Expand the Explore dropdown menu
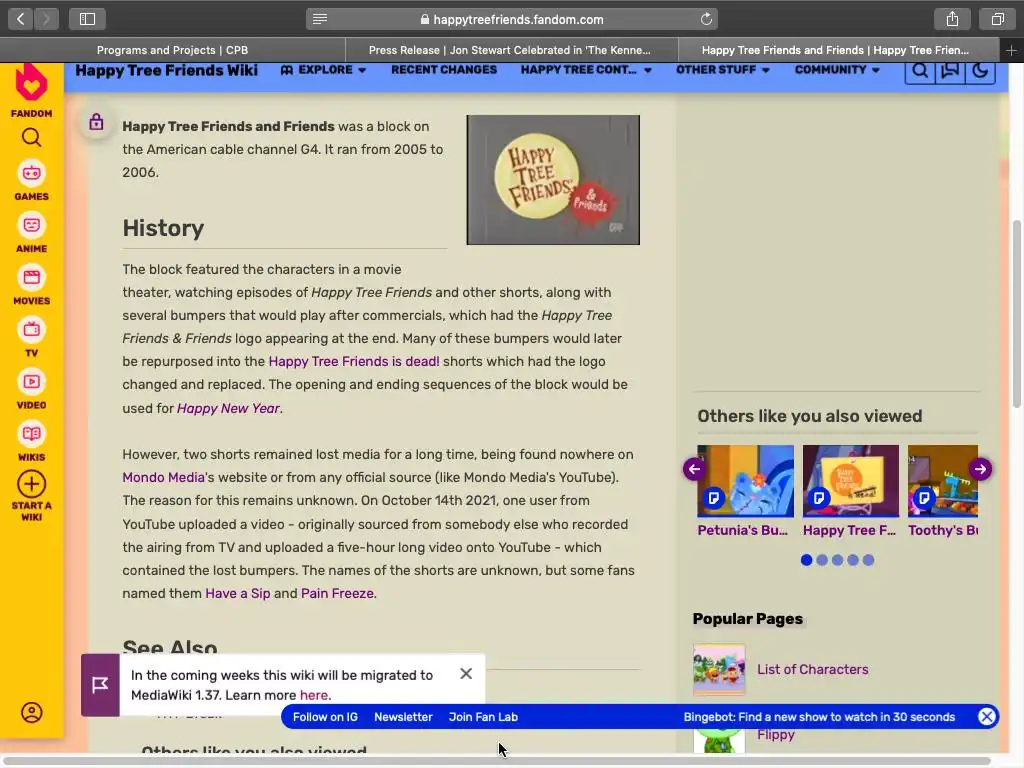The height and width of the screenshot is (768, 1024). click(324, 70)
